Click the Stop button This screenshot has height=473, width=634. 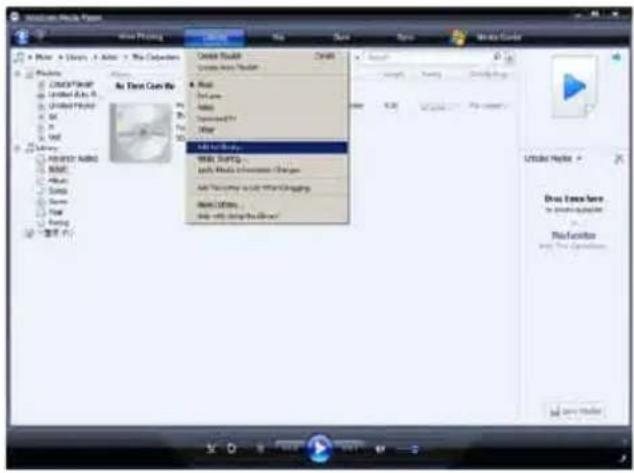(260, 449)
